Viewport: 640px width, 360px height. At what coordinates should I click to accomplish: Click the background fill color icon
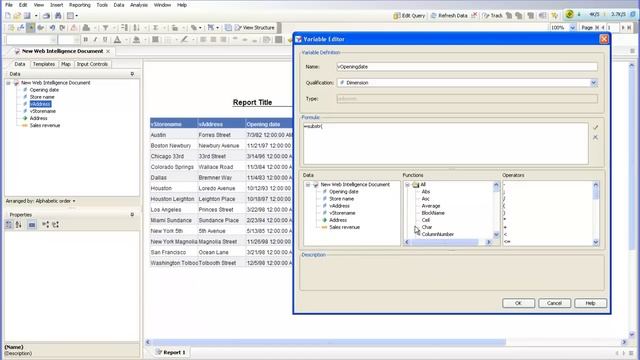(136, 40)
